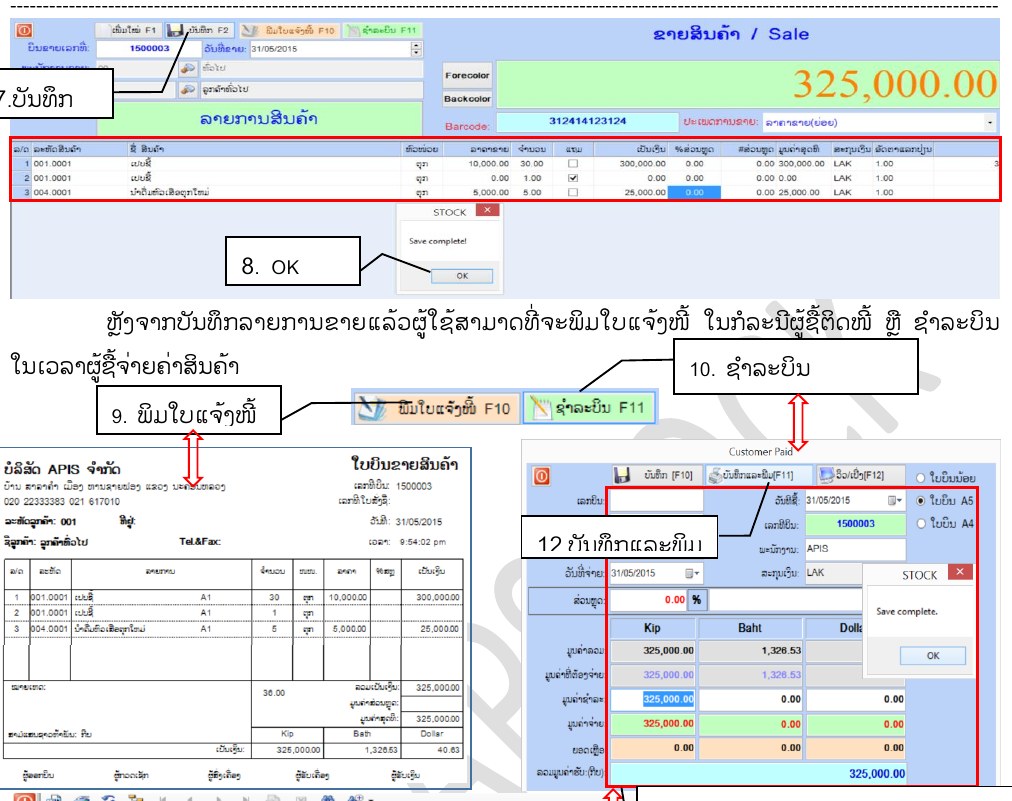Click the red power icon in Sale window
Screen dimensions: 1012x801
24,30
